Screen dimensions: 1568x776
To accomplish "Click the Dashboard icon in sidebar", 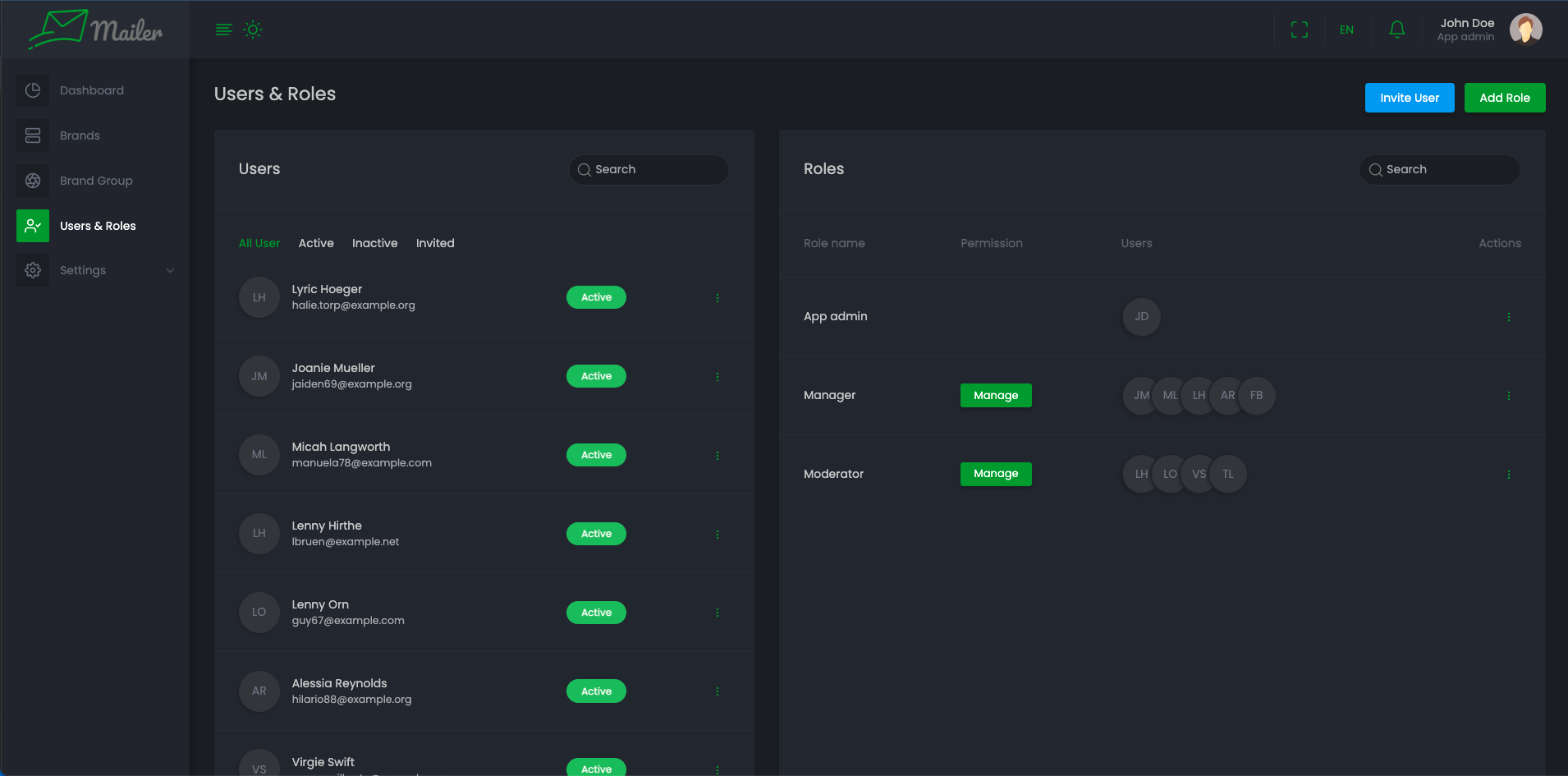I will (x=33, y=90).
